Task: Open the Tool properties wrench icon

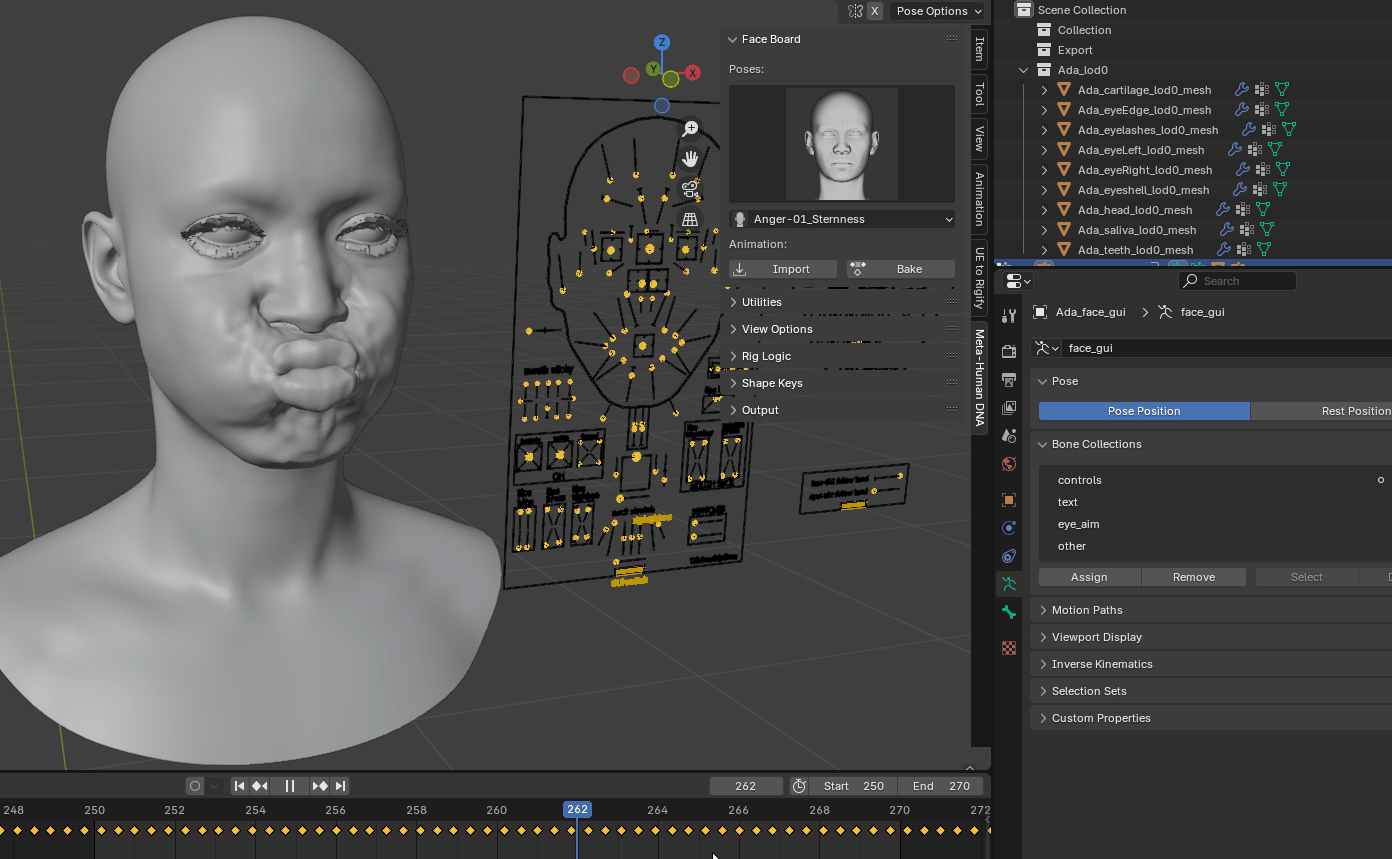Action: point(1009,316)
